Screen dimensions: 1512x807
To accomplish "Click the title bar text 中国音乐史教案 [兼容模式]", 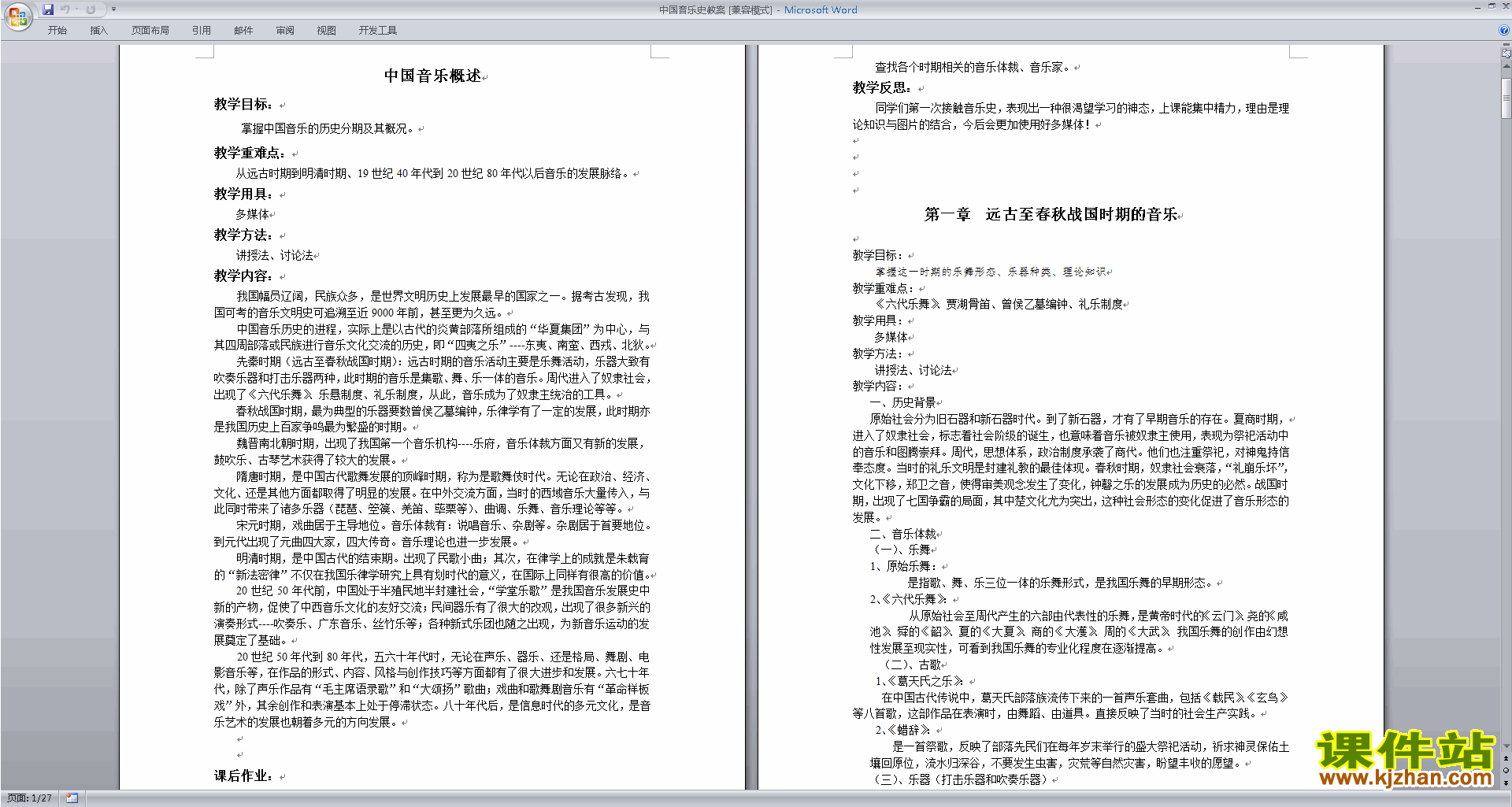I will click(716, 10).
